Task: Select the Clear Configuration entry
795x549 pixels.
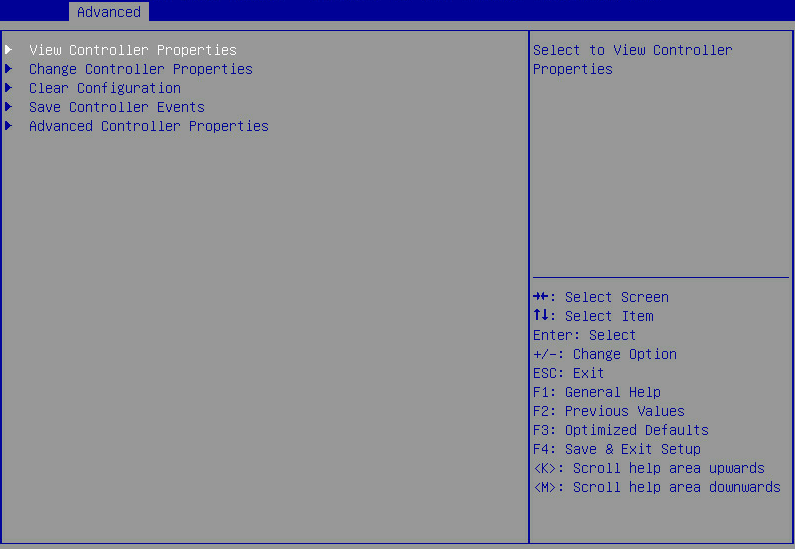Action: [x=105, y=88]
